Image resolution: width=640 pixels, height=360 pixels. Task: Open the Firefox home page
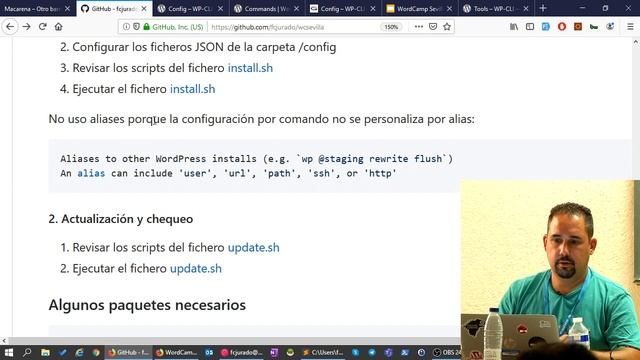(x=58, y=27)
